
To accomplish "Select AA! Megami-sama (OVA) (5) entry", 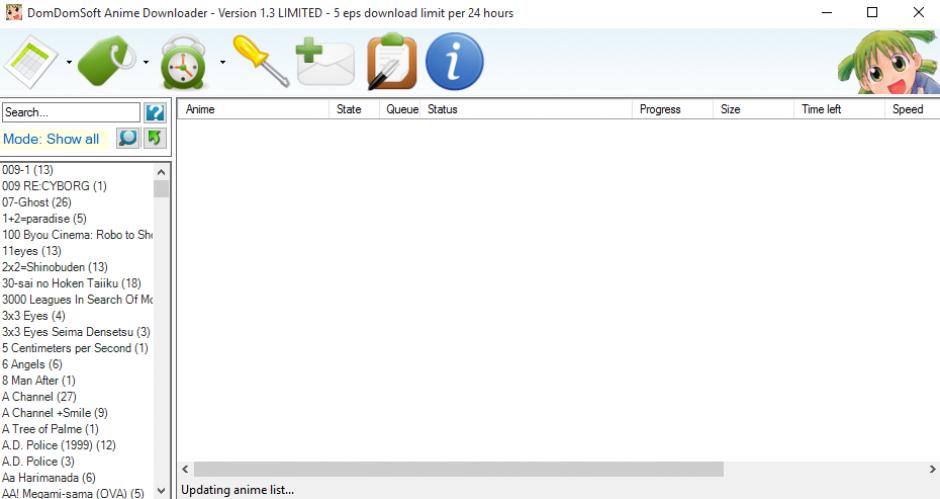I will point(77,493).
